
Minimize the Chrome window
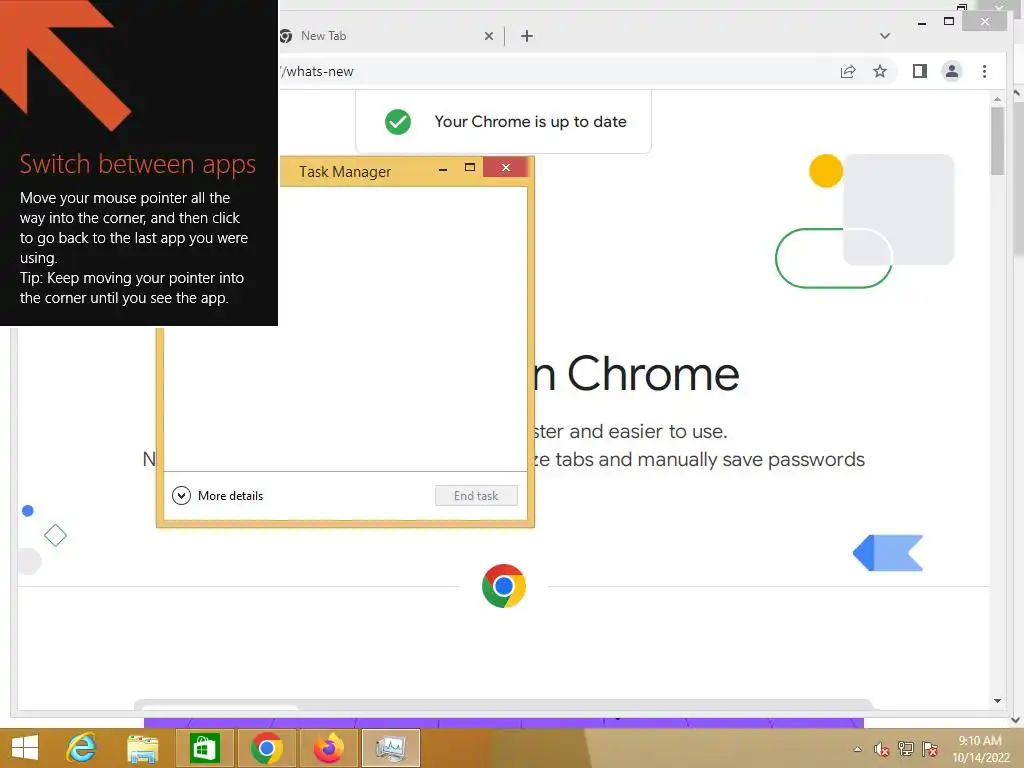pyautogui.click(x=921, y=23)
